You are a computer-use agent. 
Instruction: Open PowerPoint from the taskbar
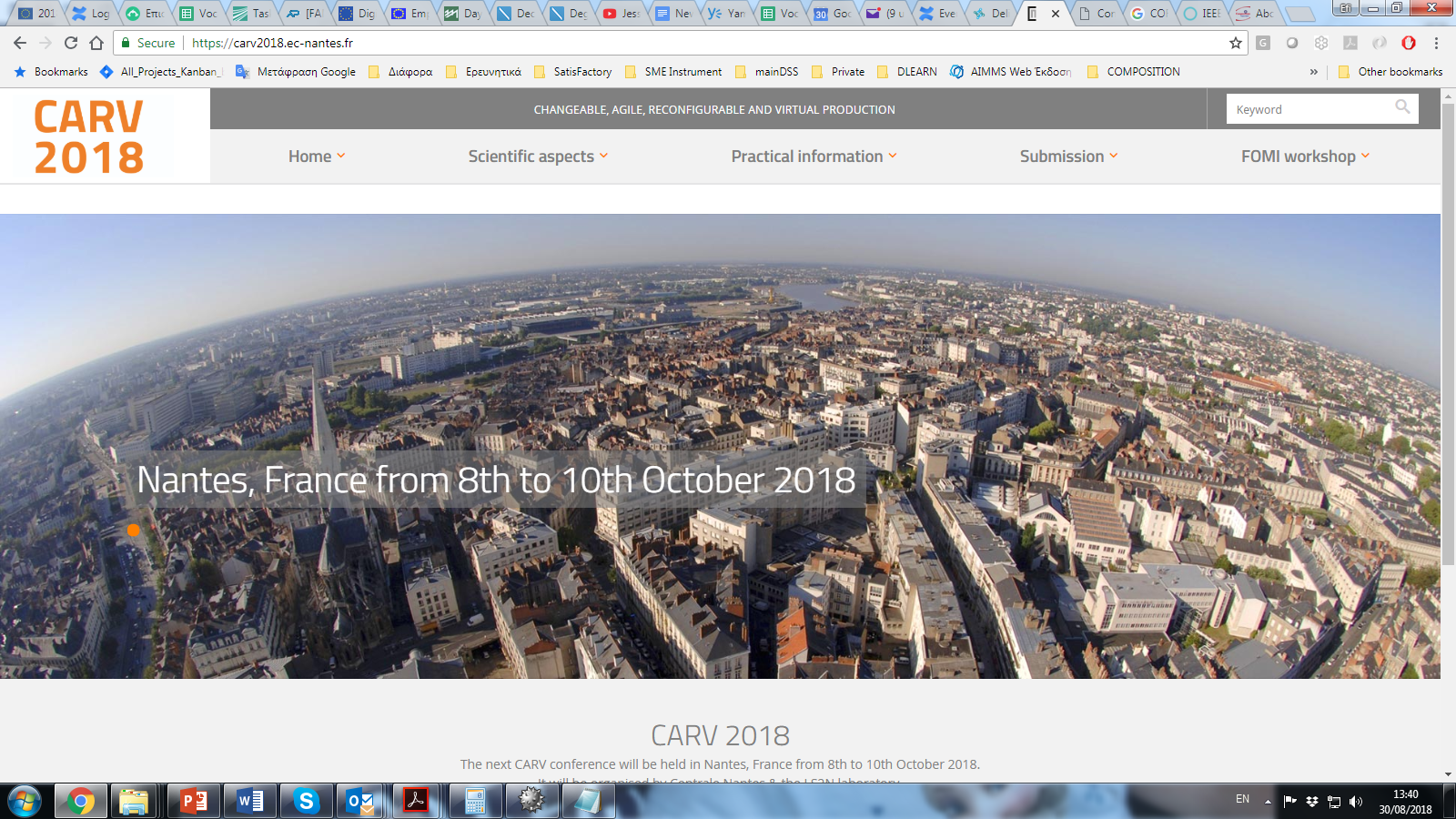tap(194, 802)
